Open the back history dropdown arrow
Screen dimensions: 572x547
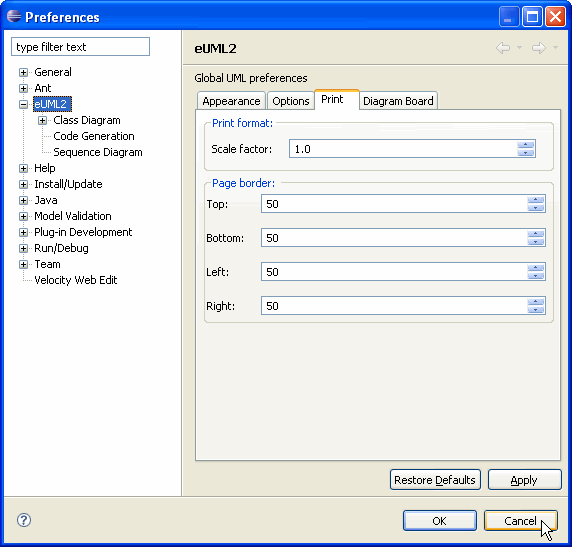[519, 47]
